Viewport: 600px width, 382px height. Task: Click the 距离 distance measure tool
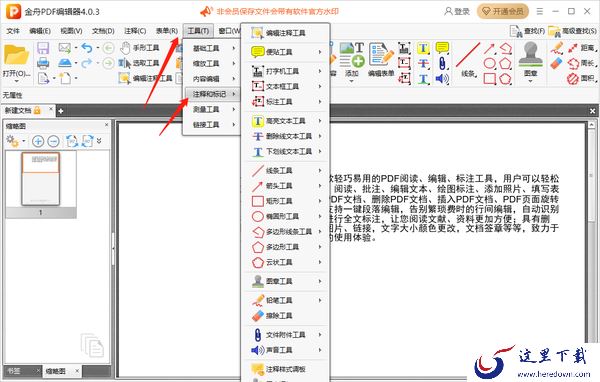tap(582, 48)
